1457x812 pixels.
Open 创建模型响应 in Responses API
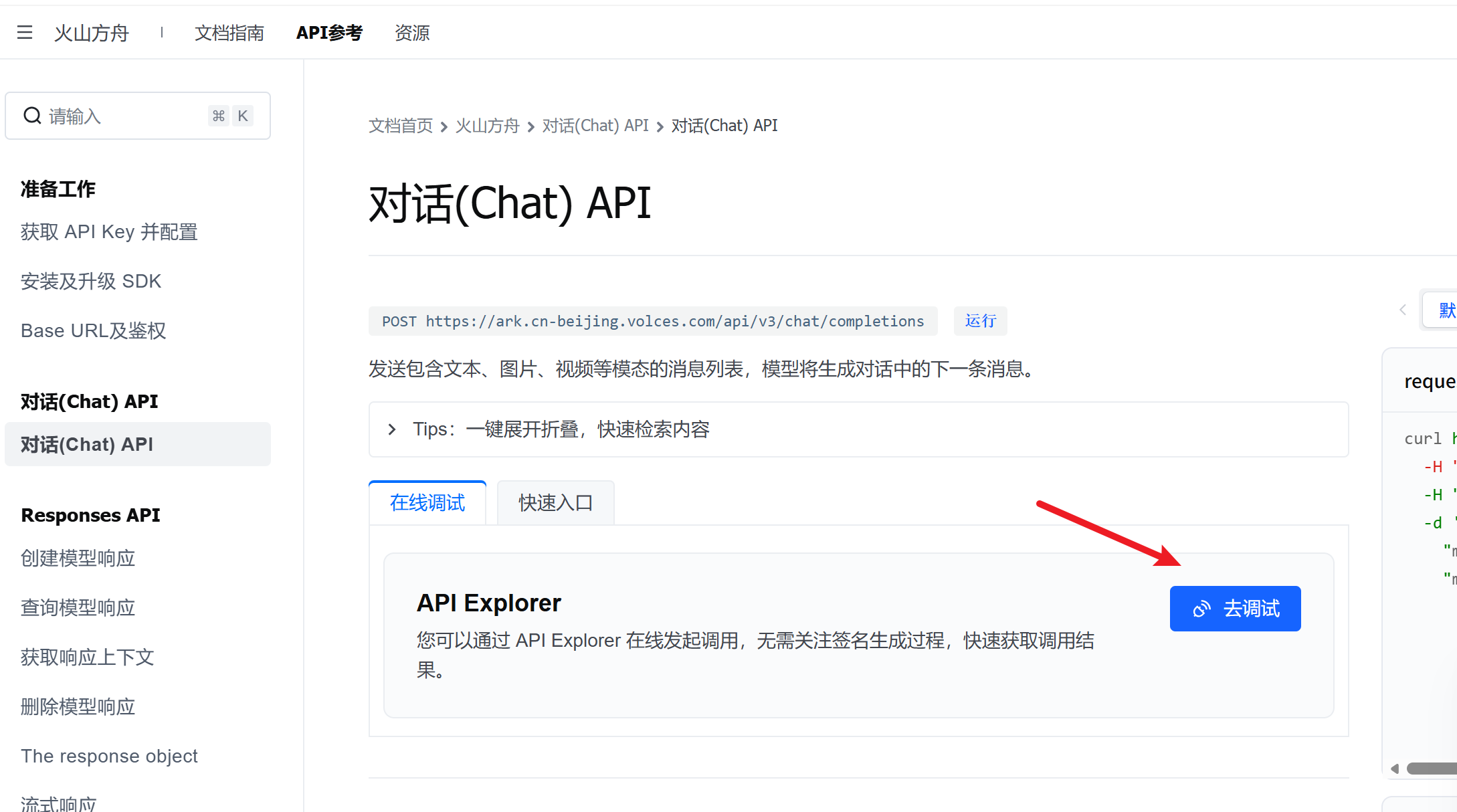(x=78, y=559)
